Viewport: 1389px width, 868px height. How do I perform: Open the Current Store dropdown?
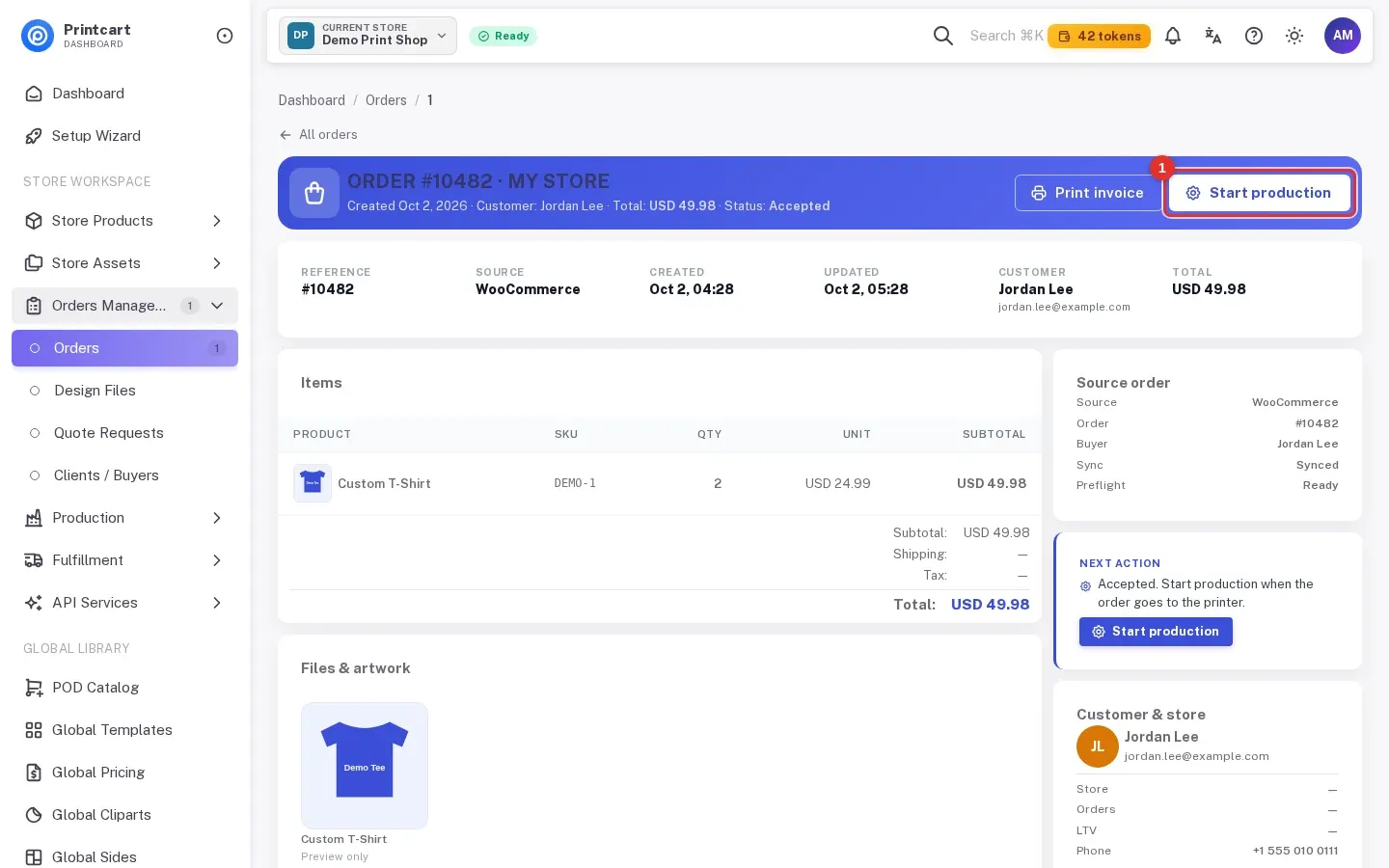[x=368, y=36]
